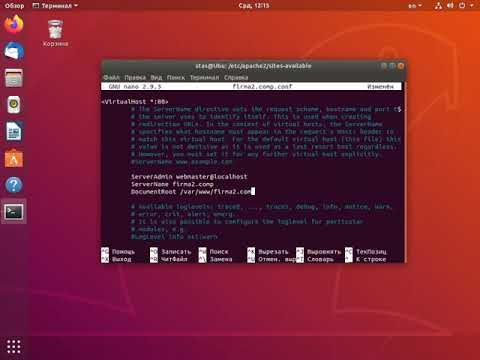Click the terminal window title bar
480x360 pixels.
(x=253, y=66)
